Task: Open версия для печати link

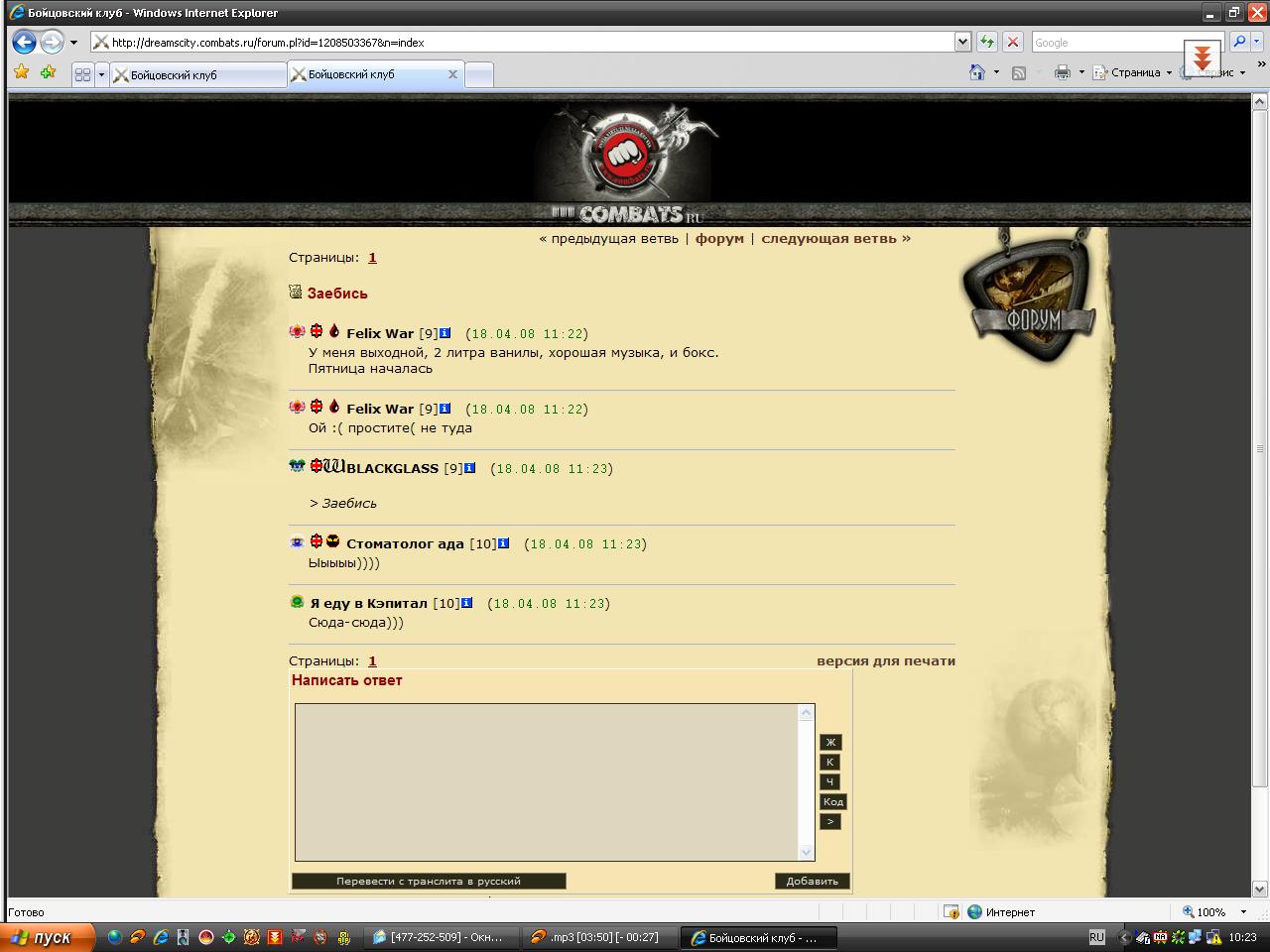Action: point(886,660)
